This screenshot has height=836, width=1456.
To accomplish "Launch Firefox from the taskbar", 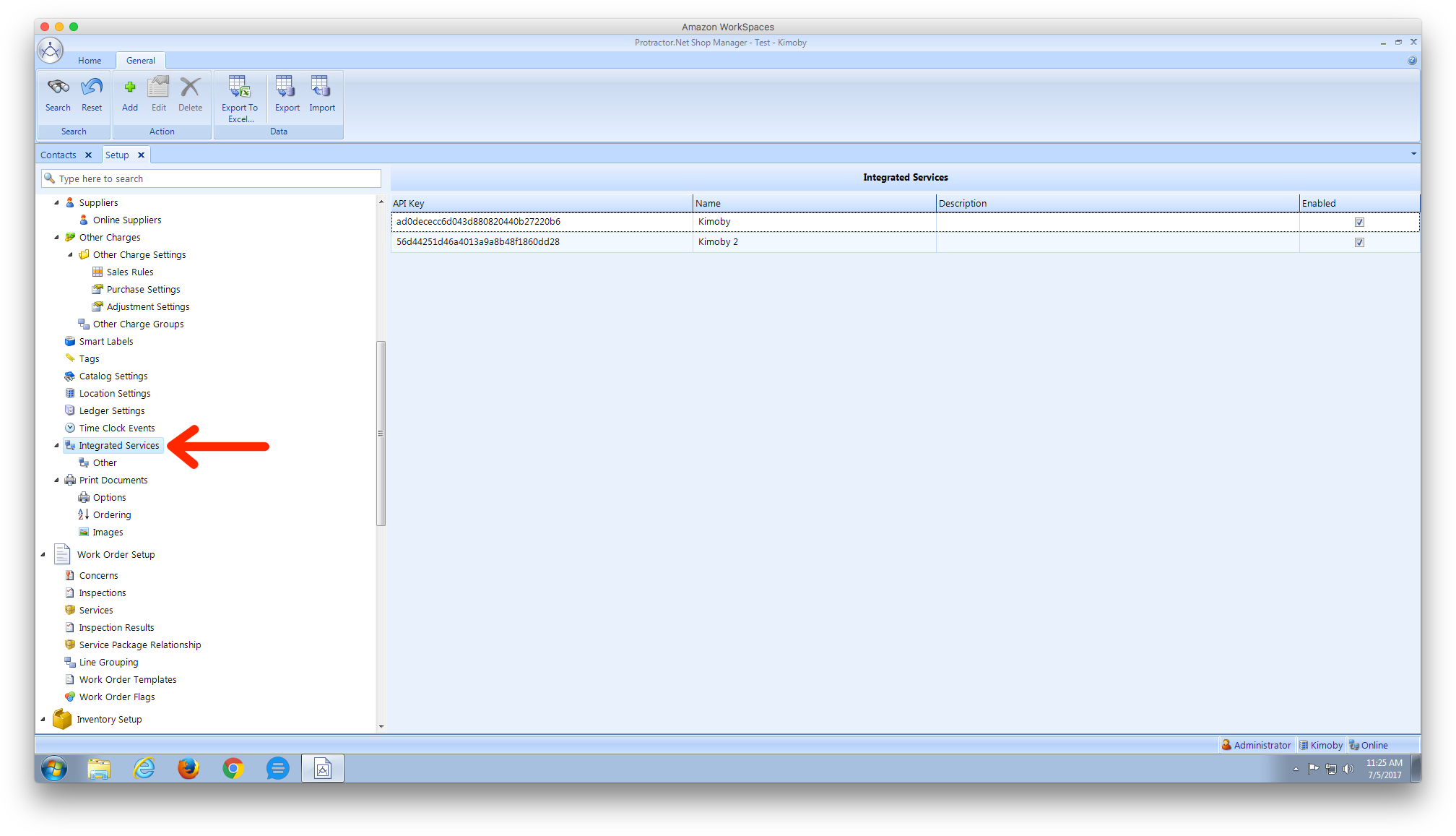I will (188, 769).
